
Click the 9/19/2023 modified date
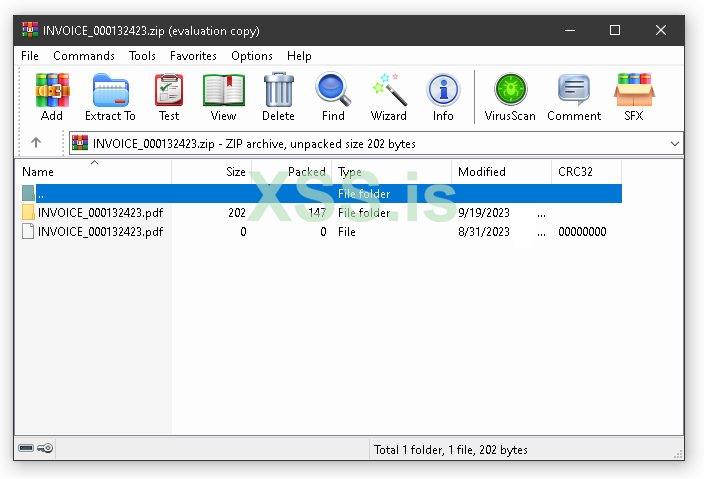[x=484, y=212]
